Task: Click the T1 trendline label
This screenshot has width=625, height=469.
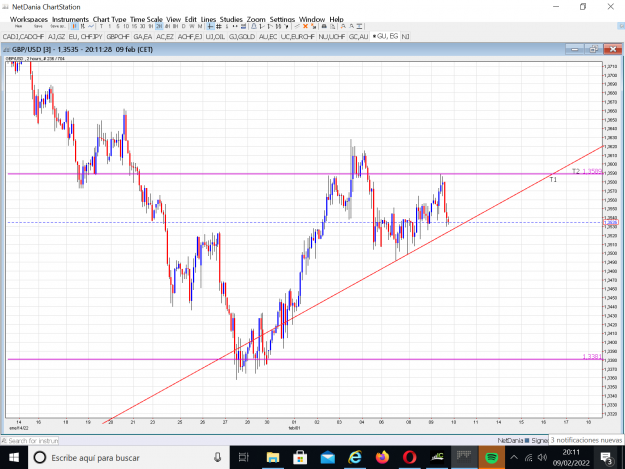Action: [553, 180]
